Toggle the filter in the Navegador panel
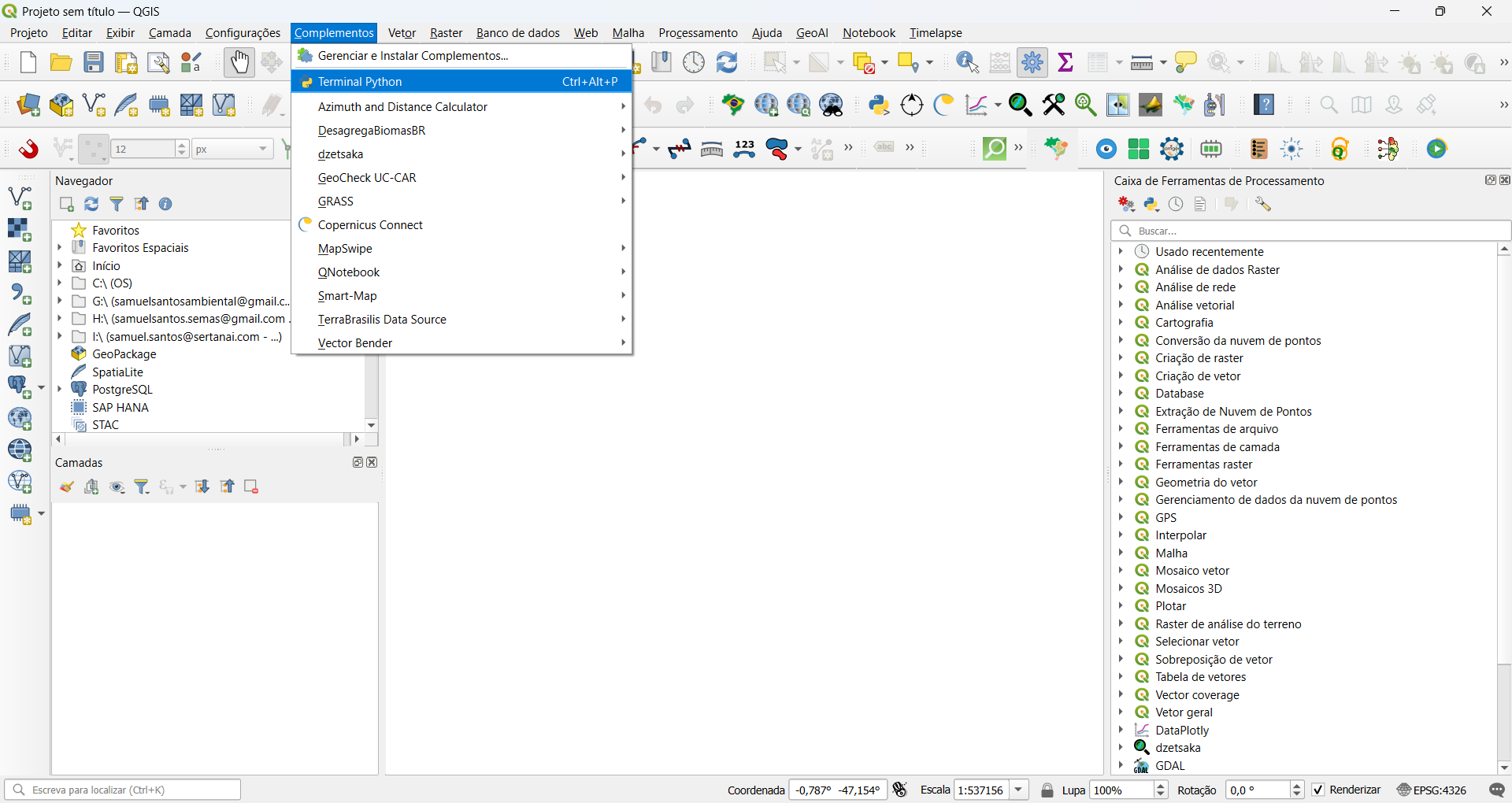Viewport: 1512px width, 803px height. click(116, 204)
